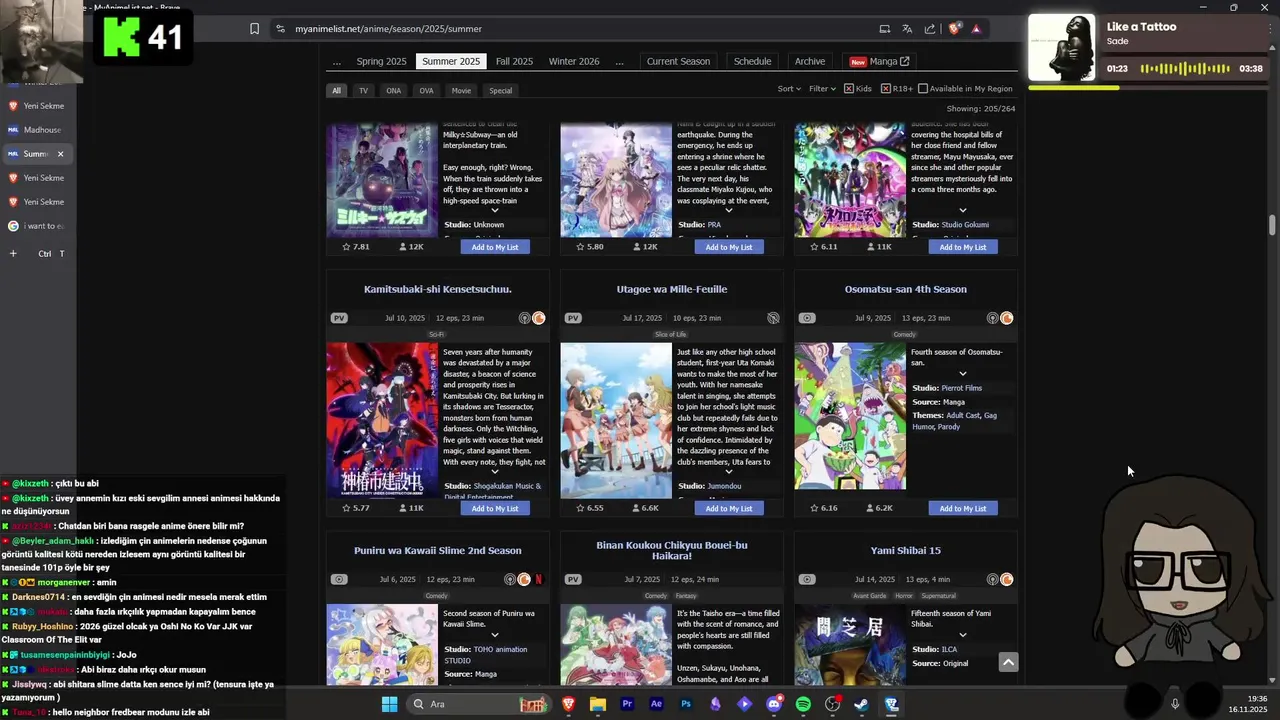This screenshot has width=1280, height=720.
Task: Show later seasons ellipsis after Winter 2026
Action: click(x=619, y=62)
